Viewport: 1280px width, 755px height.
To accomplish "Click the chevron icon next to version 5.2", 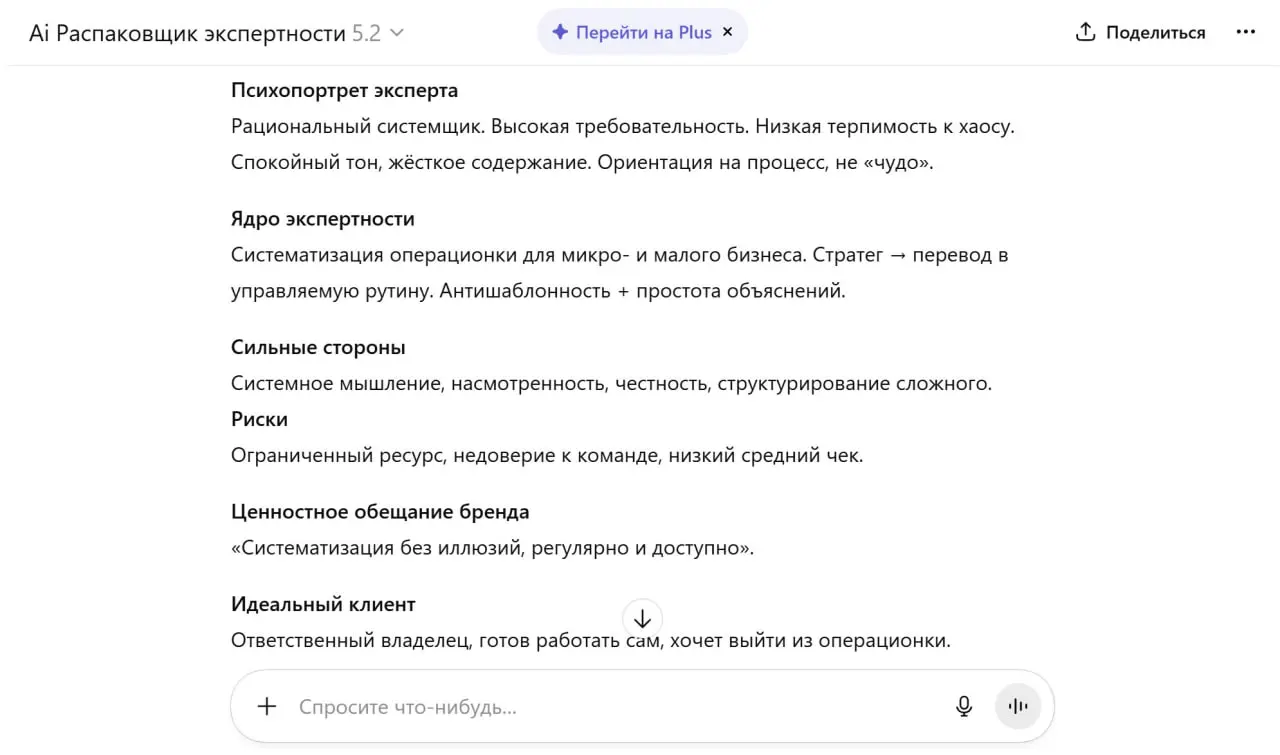I will click(396, 32).
